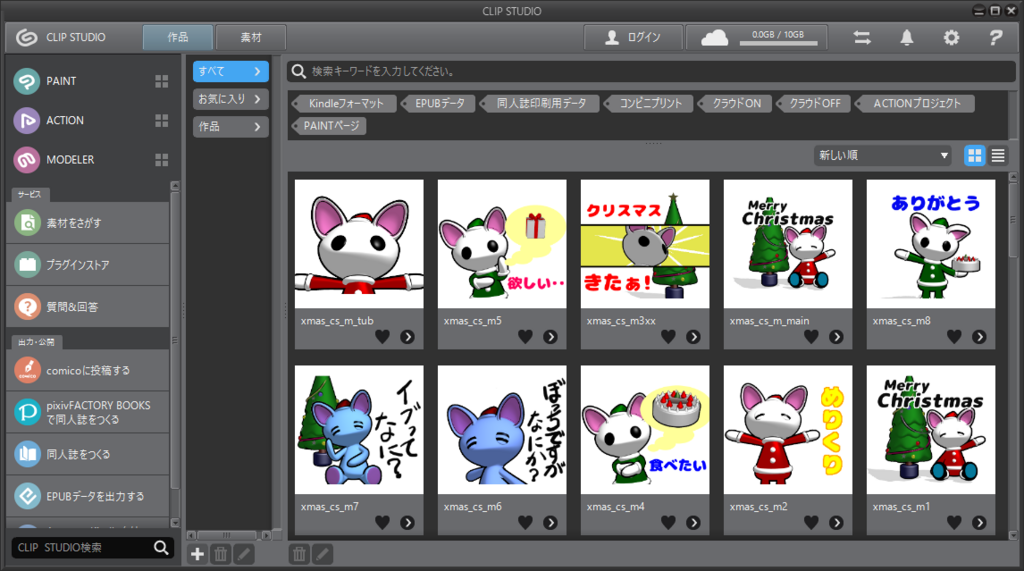Image resolution: width=1024 pixels, height=571 pixels.
Task: Open pixivFACTORY BOOKS doujinshi service
Action: (x=88, y=412)
